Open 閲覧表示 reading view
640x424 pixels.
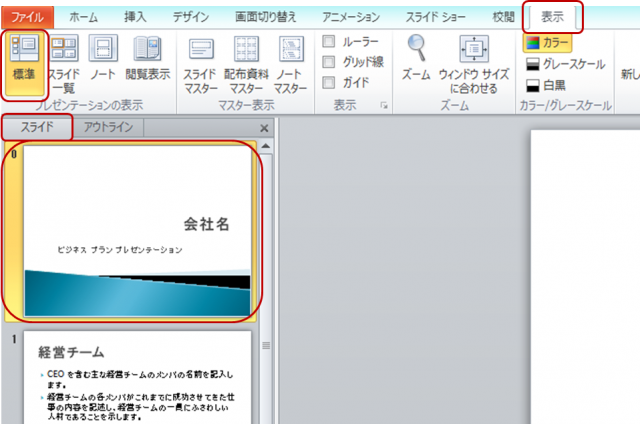149,62
